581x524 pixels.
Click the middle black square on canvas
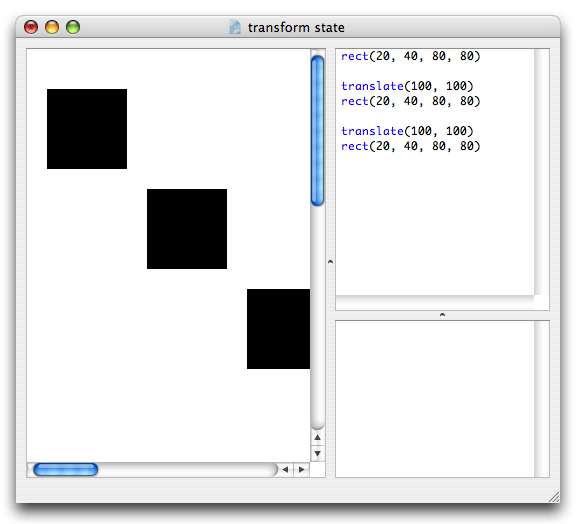pos(187,229)
